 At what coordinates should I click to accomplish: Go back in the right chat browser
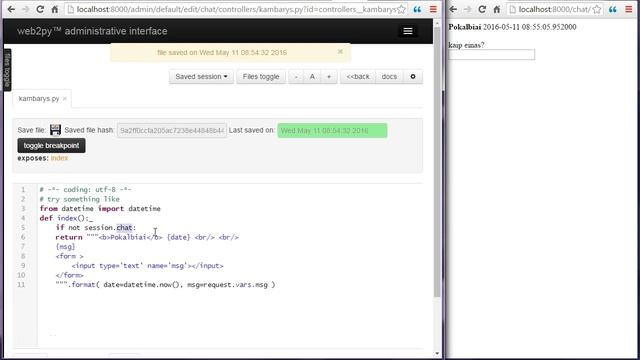(x=453, y=9)
